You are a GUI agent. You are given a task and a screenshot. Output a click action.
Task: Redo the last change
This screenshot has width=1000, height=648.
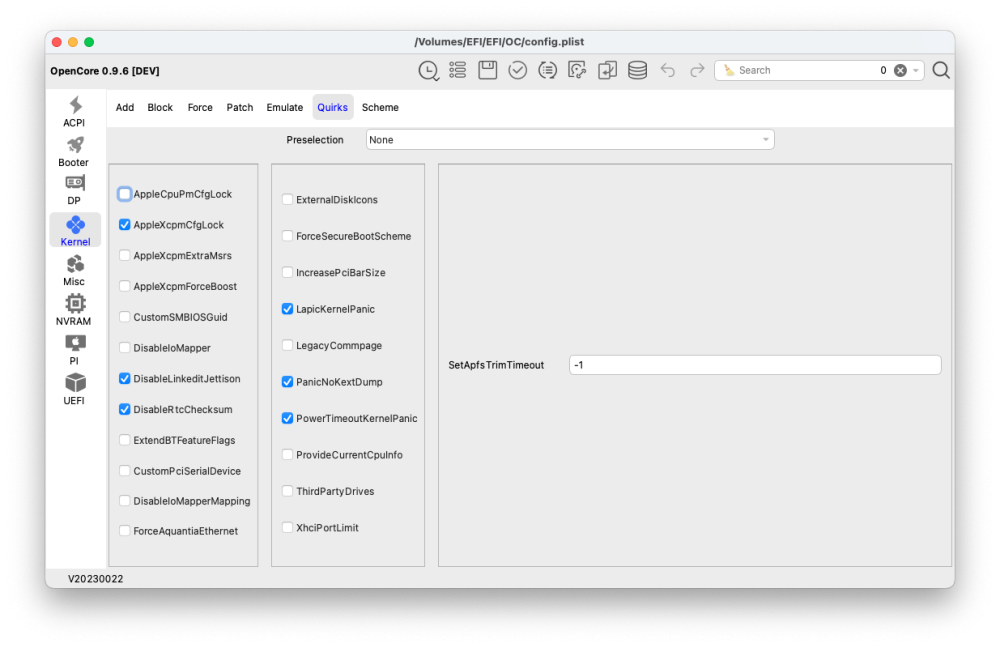coord(697,70)
